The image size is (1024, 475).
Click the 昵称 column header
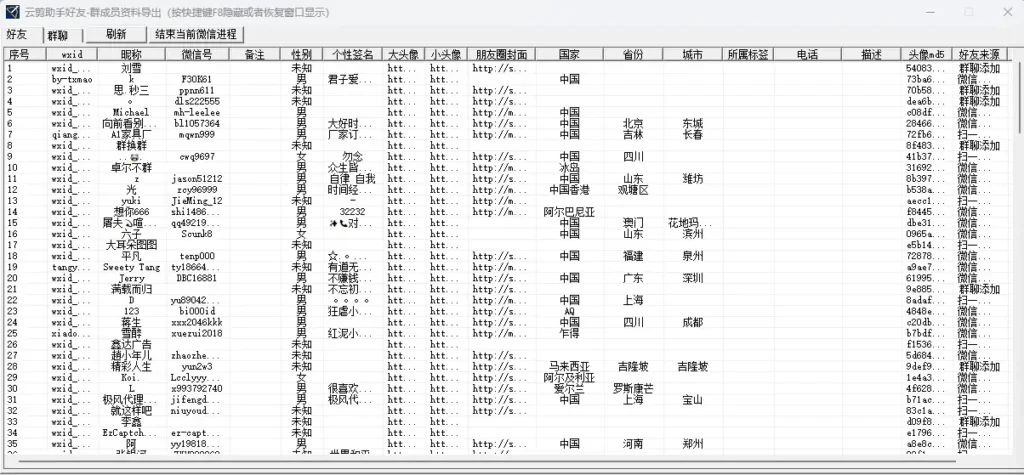(x=131, y=54)
